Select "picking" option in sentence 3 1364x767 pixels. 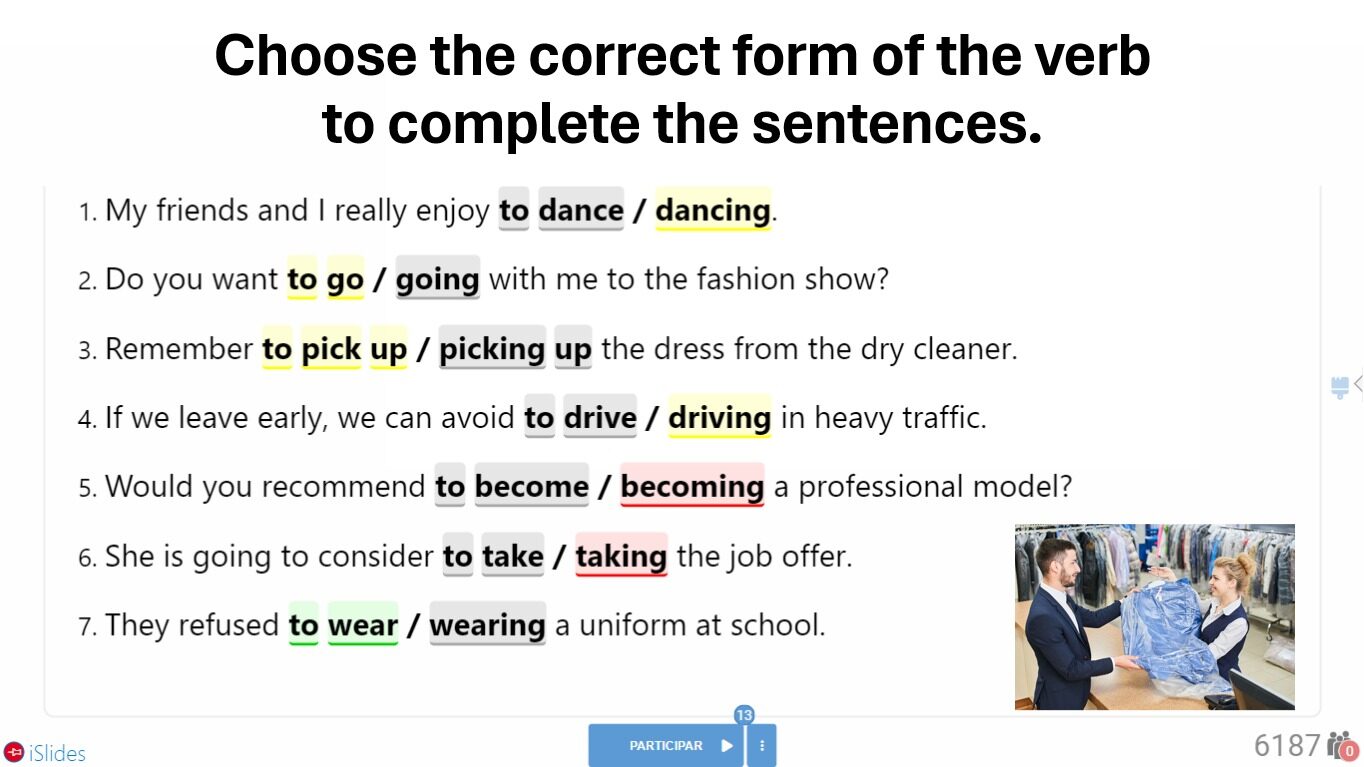coord(492,348)
